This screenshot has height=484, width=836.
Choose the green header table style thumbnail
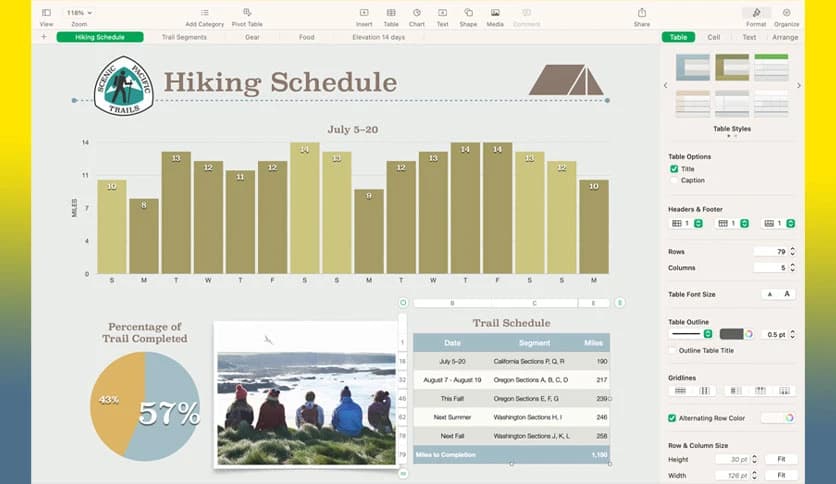pyautogui.click(x=771, y=67)
